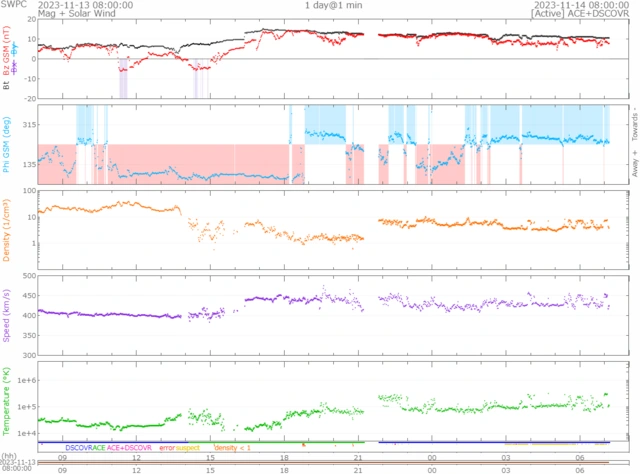The width and height of the screenshot is (640, 474).
Task: Click the SWPC label
Action: 13,5
